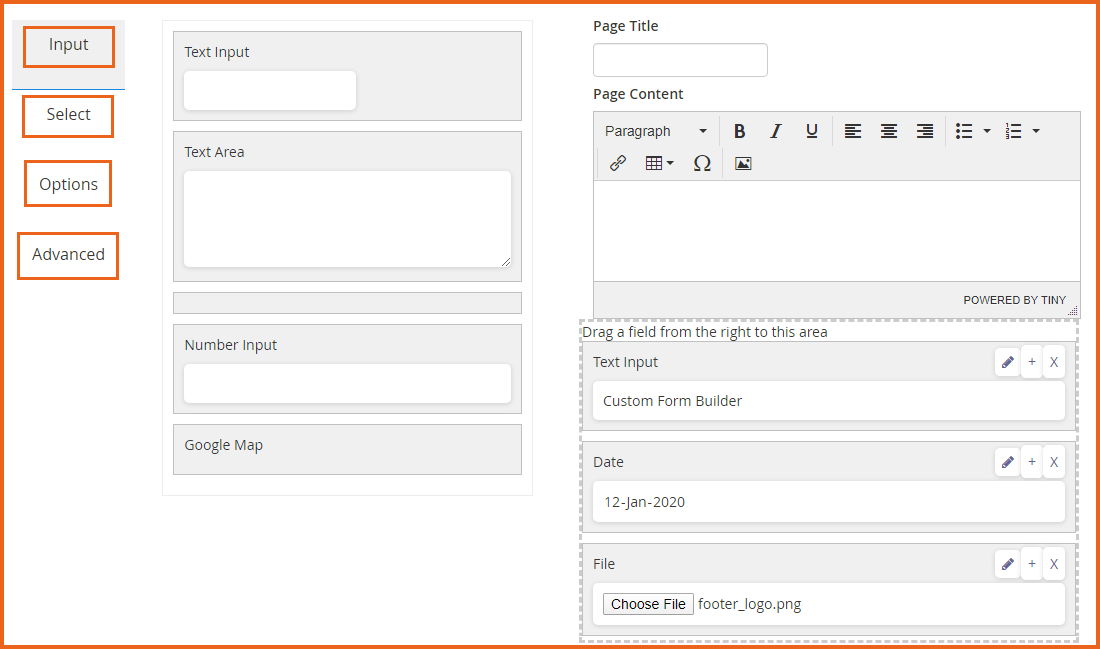Expand the numbered list style dropdown
Image resolution: width=1100 pixels, height=649 pixels.
coord(1036,131)
